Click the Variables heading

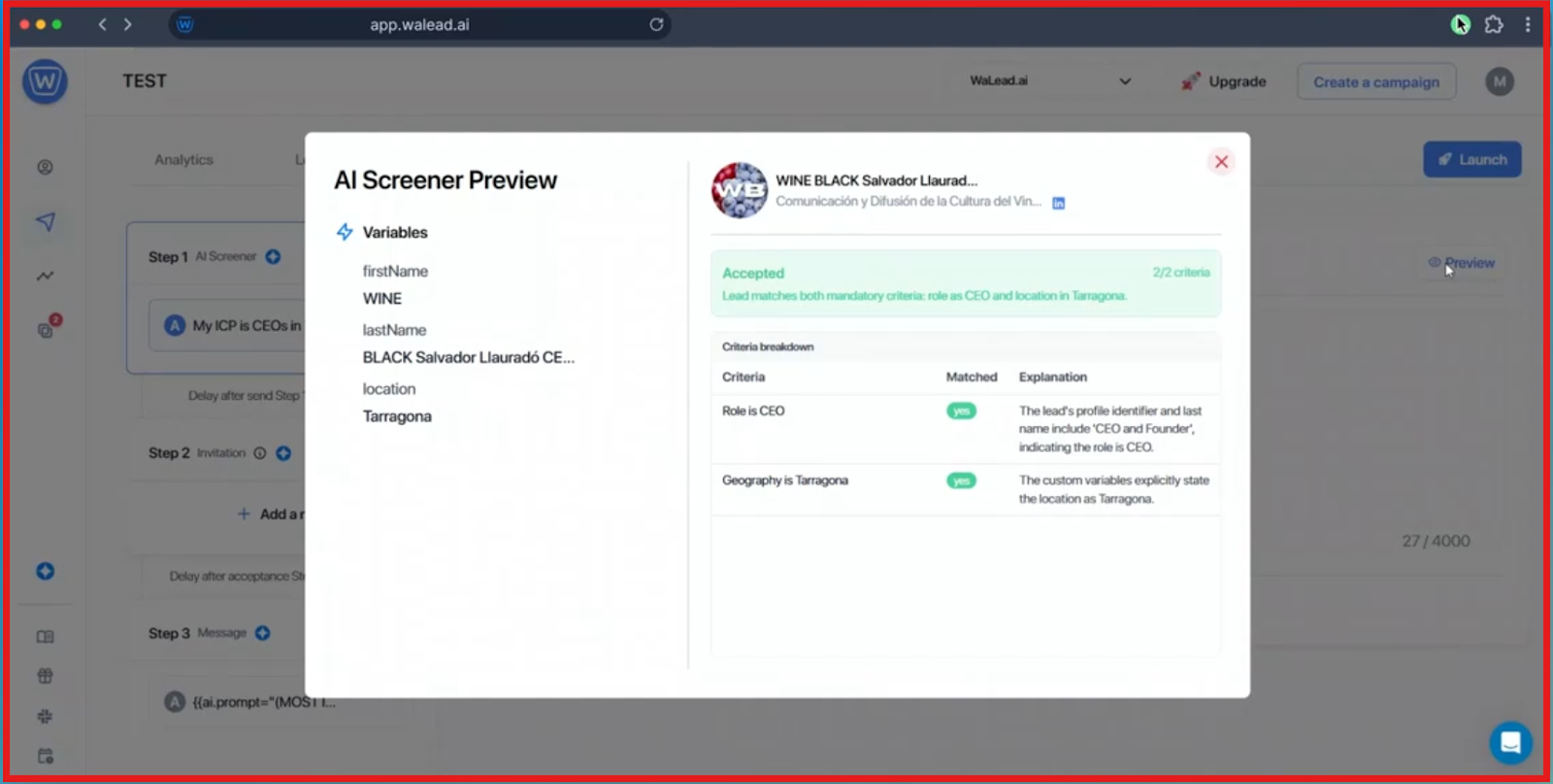pyautogui.click(x=395, y=233)
